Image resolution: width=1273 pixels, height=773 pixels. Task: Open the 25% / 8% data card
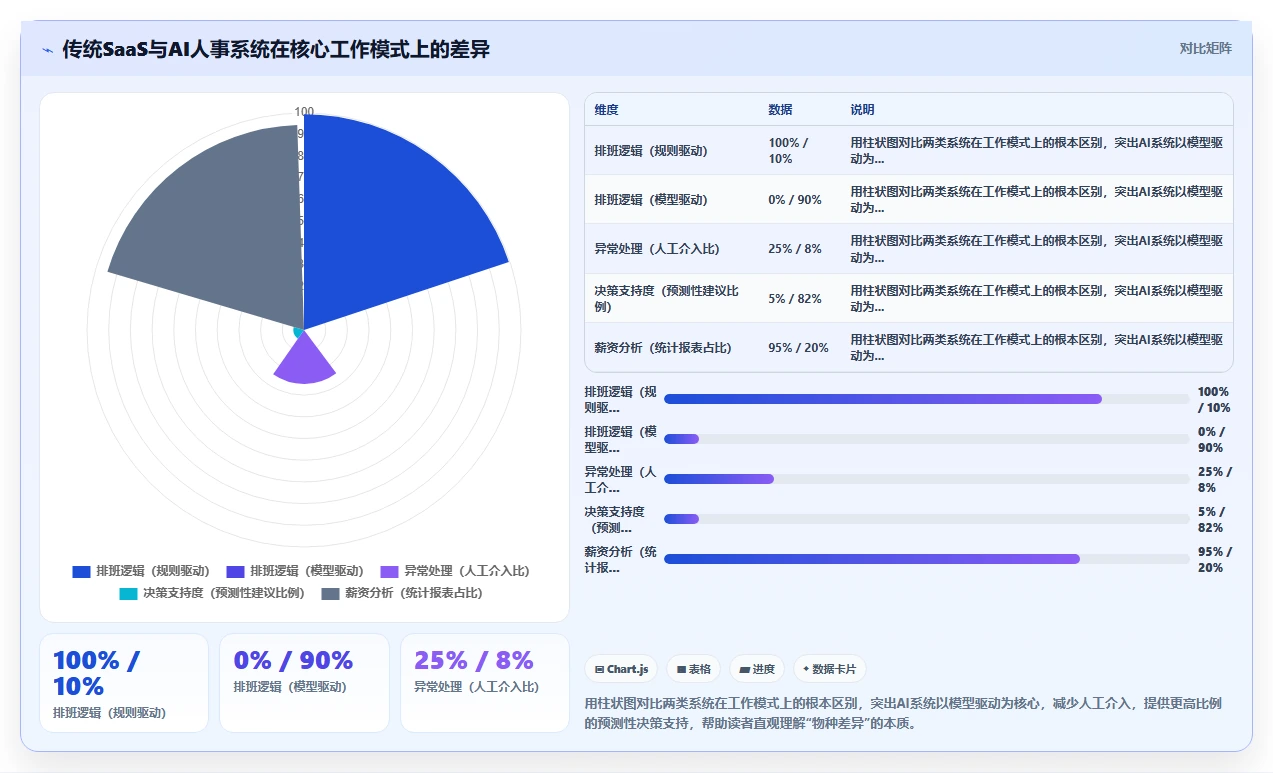coord(485,683)
